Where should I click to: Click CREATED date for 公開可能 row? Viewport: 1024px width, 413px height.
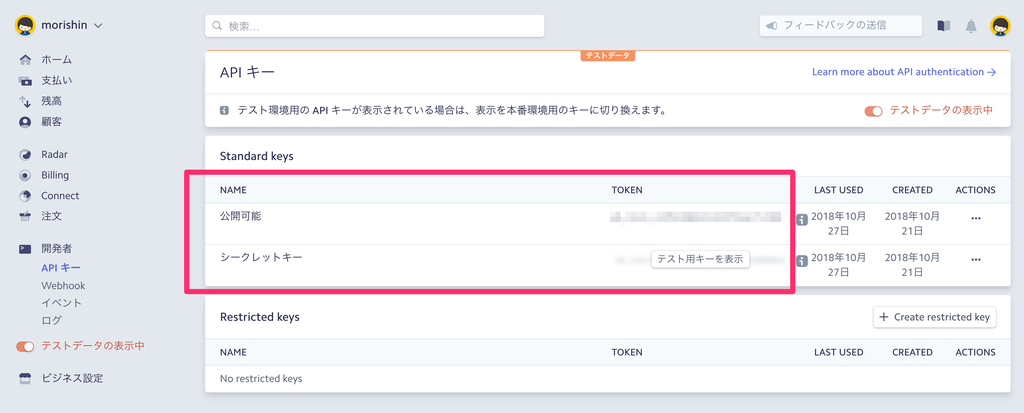[912, 223]
